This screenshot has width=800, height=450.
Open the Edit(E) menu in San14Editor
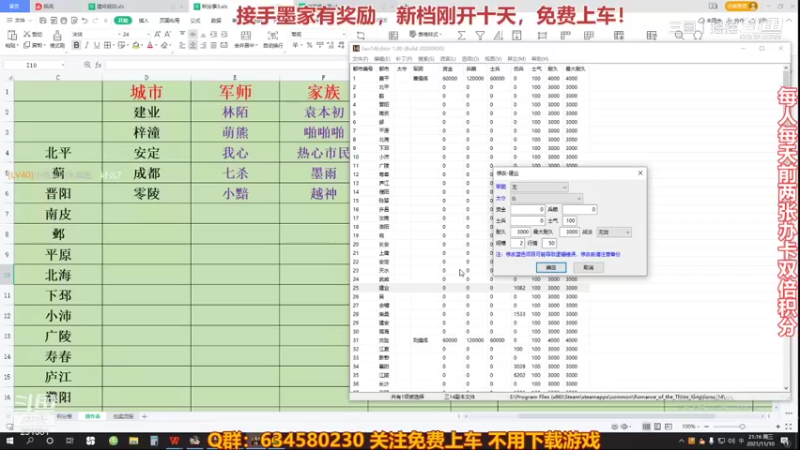click(x=382, y=59)
